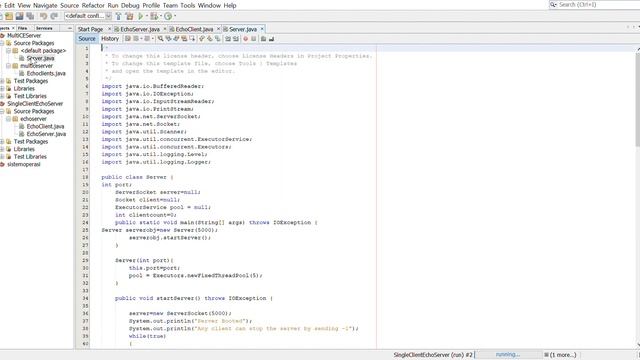Click the (1 more...) status bar link
Screen dimensions: 640x360
(562, 355)
